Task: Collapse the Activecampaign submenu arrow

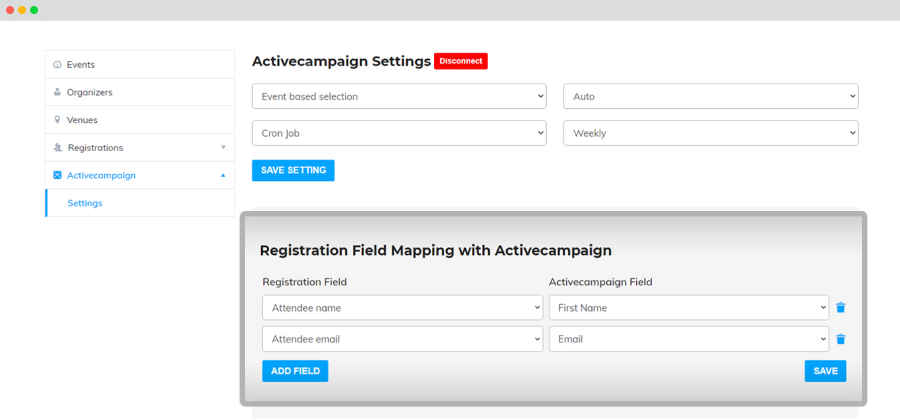Action: [x=223, y=176]
